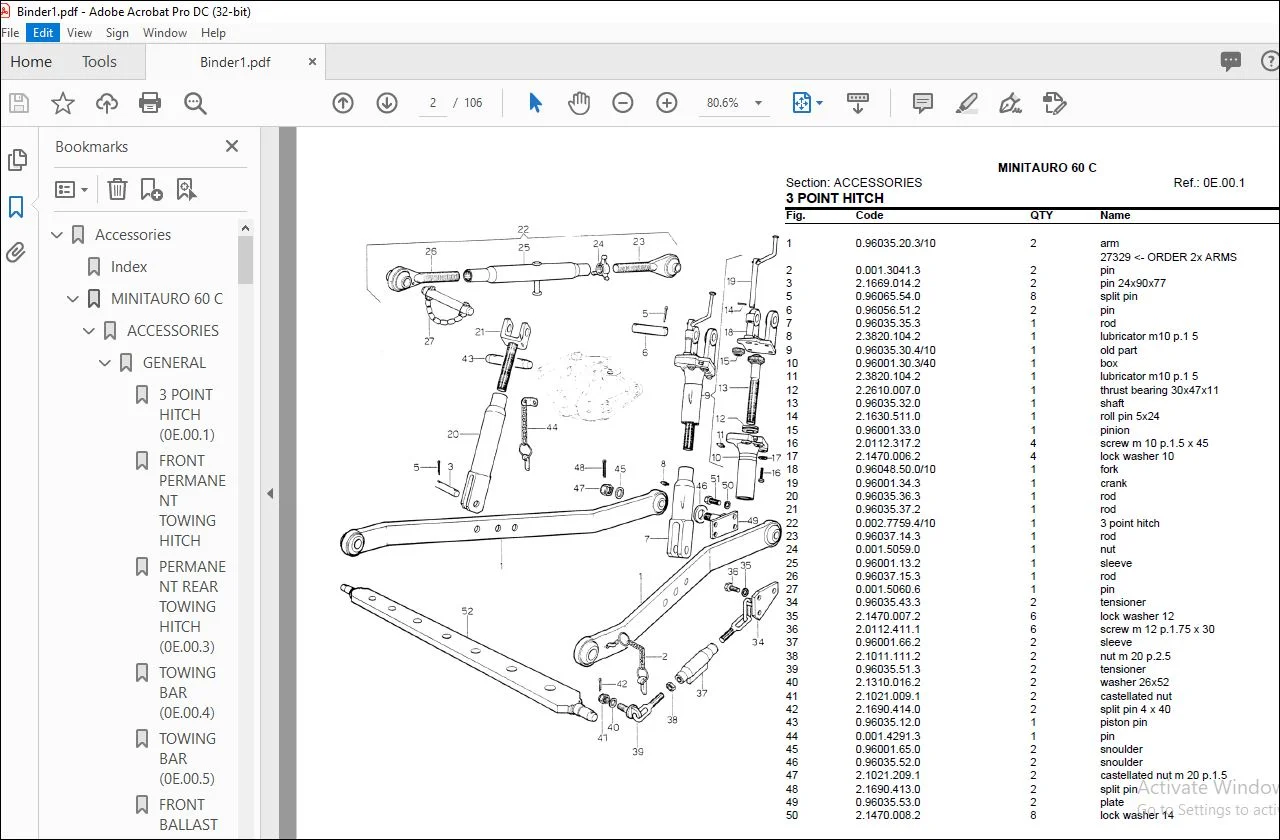This screenshot has width=1280, height=840.
Task: Zoom out with the minus button
Action: [623, 103]
